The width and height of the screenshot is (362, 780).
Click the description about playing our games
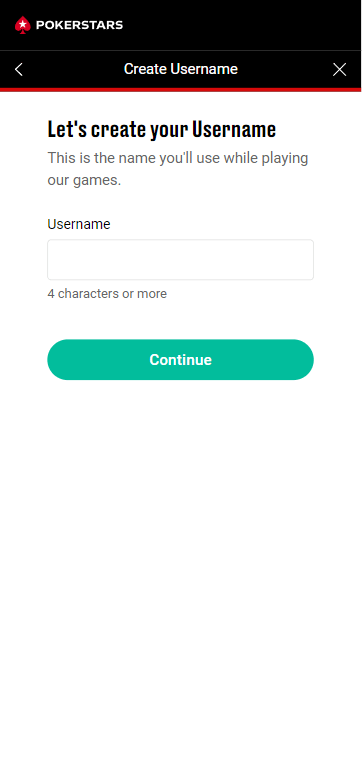(178, 169)
